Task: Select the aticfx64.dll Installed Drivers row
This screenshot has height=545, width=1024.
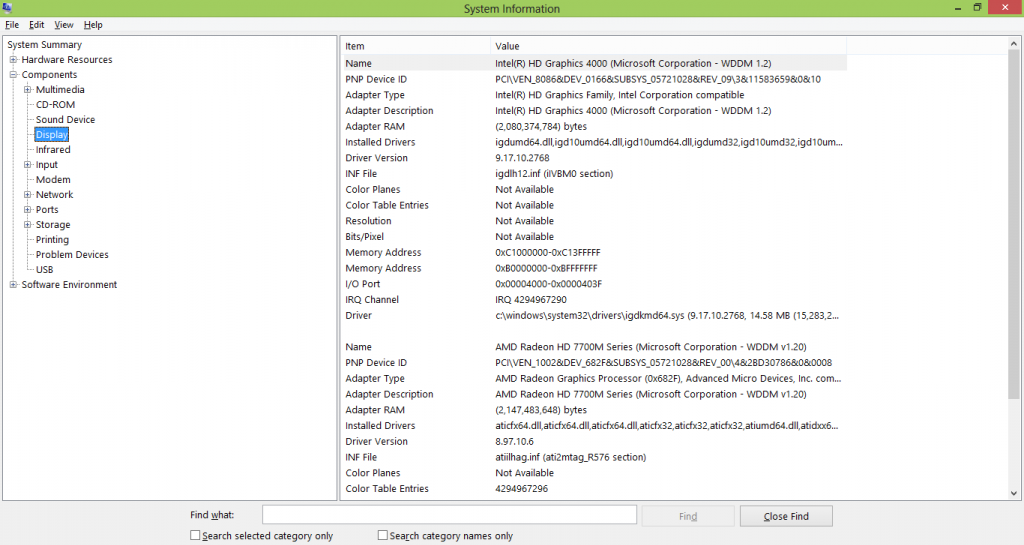Action: (594, 426)
